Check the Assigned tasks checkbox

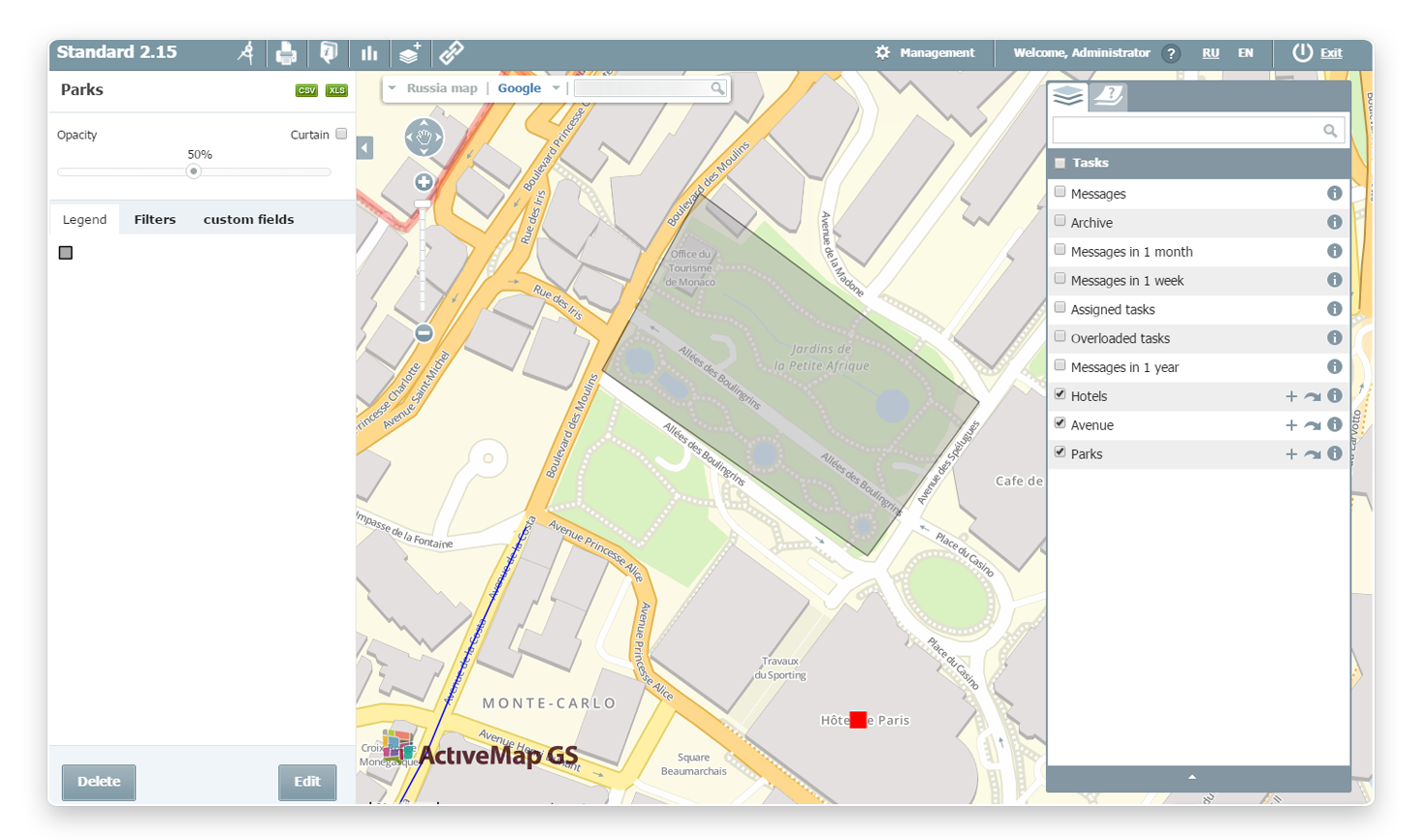coord(1060,308)
